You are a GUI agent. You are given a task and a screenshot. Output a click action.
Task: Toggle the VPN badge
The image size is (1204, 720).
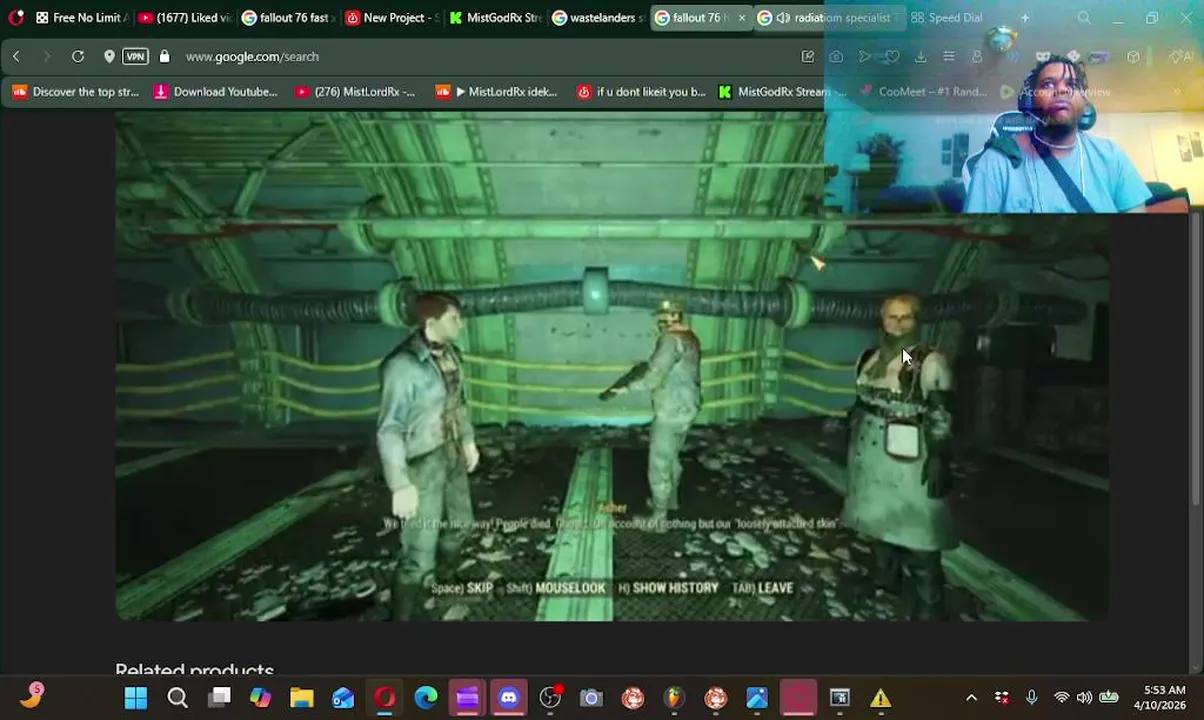(135, 56)
